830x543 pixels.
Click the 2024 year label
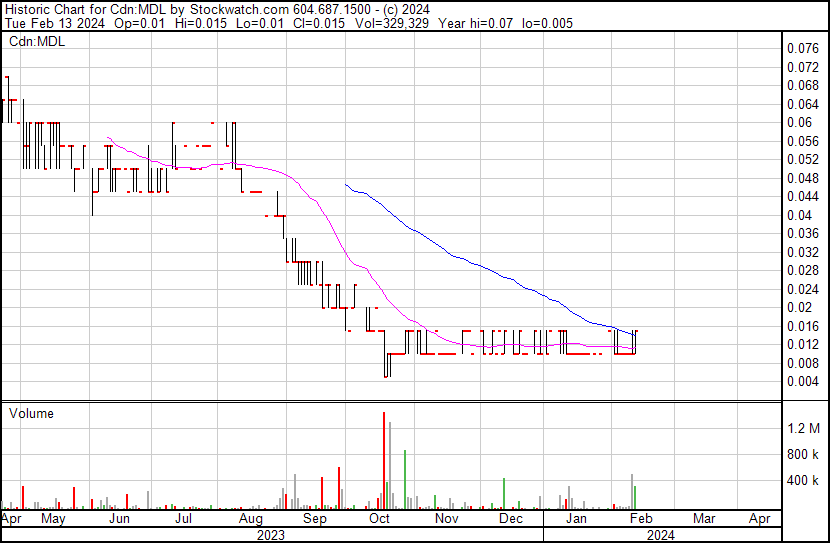pos(660,535)
